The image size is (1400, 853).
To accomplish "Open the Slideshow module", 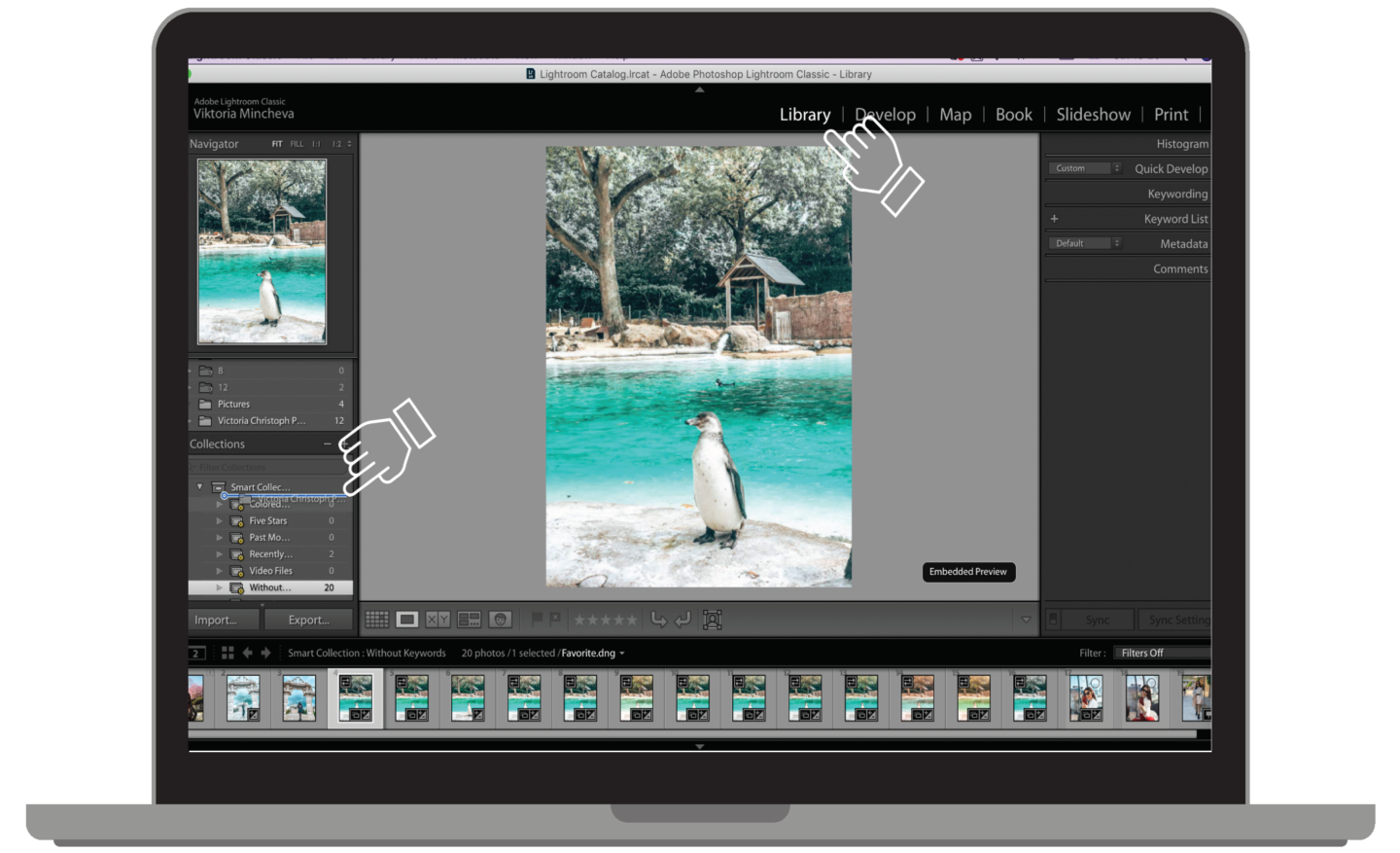I will pyautogui.click(x=1094, y=115).
